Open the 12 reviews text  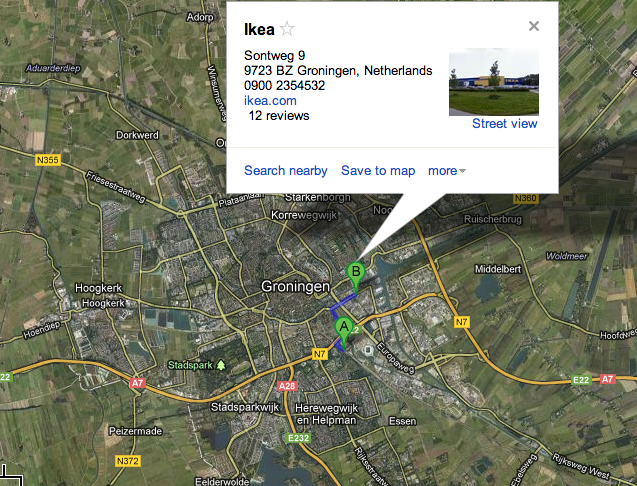click(279, 116)
